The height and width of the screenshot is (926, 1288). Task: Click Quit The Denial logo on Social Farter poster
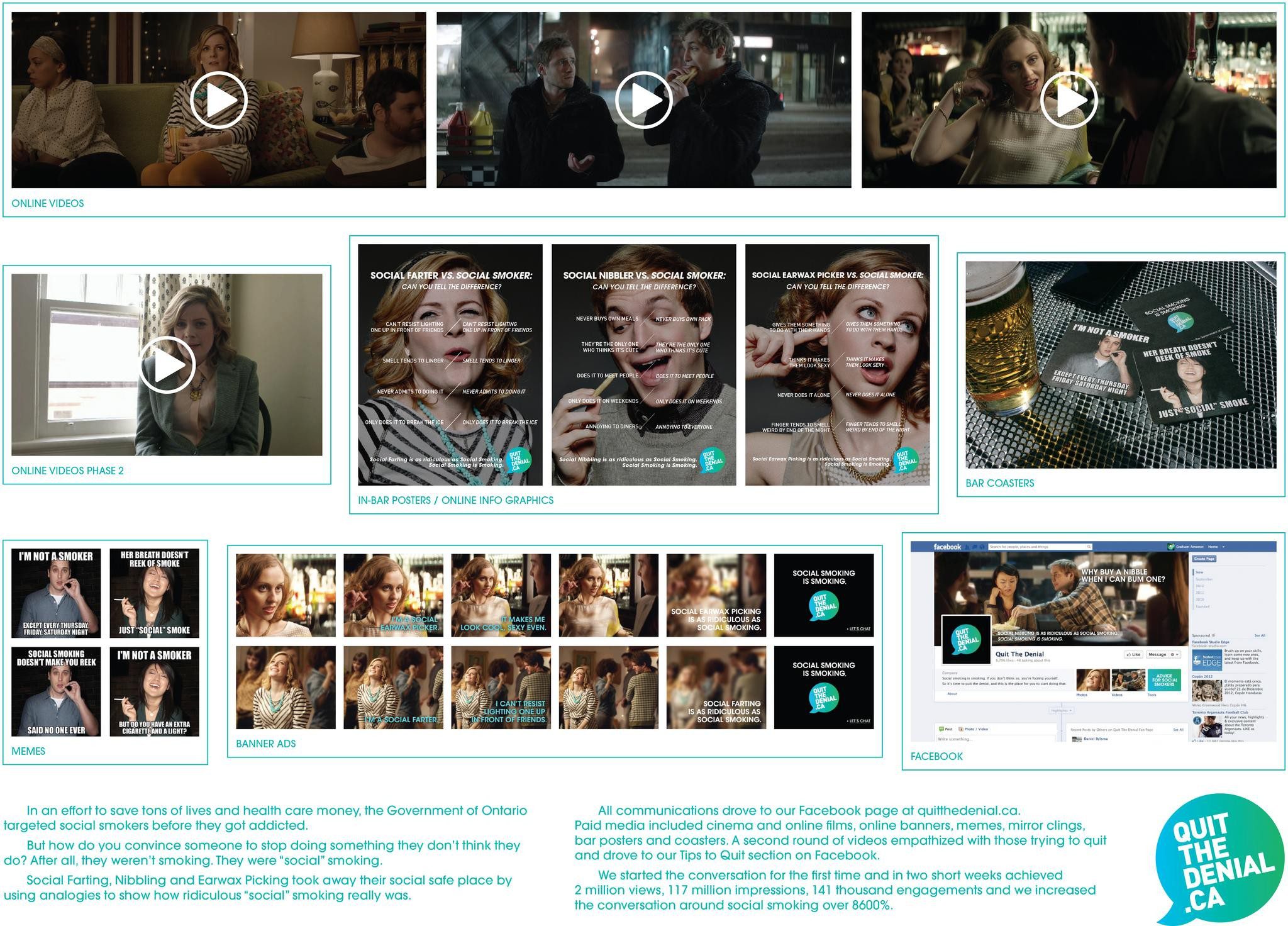point(518,460)
